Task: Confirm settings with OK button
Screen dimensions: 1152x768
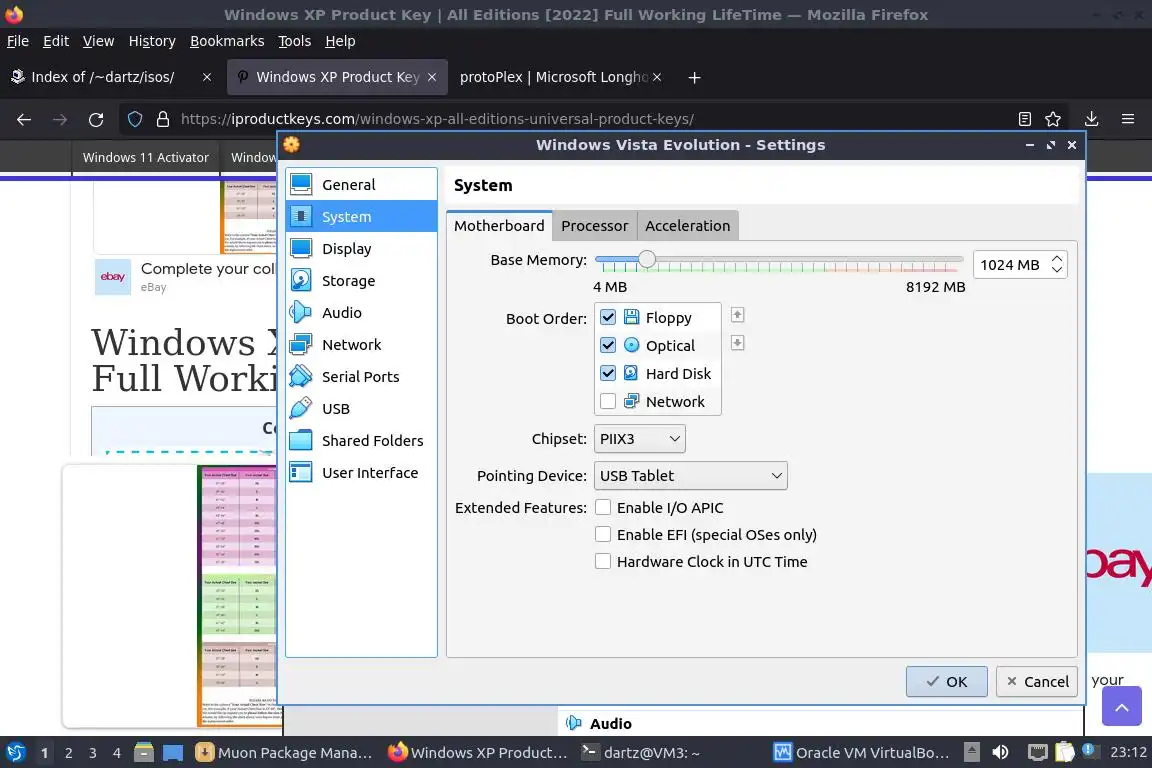Action: 946,681
